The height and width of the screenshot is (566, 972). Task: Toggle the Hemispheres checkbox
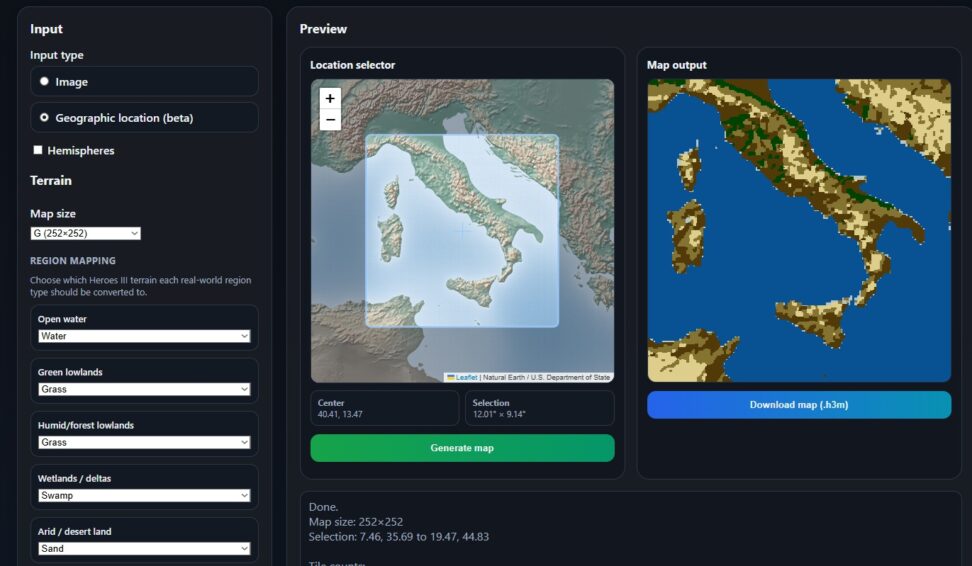coord(38,150)
